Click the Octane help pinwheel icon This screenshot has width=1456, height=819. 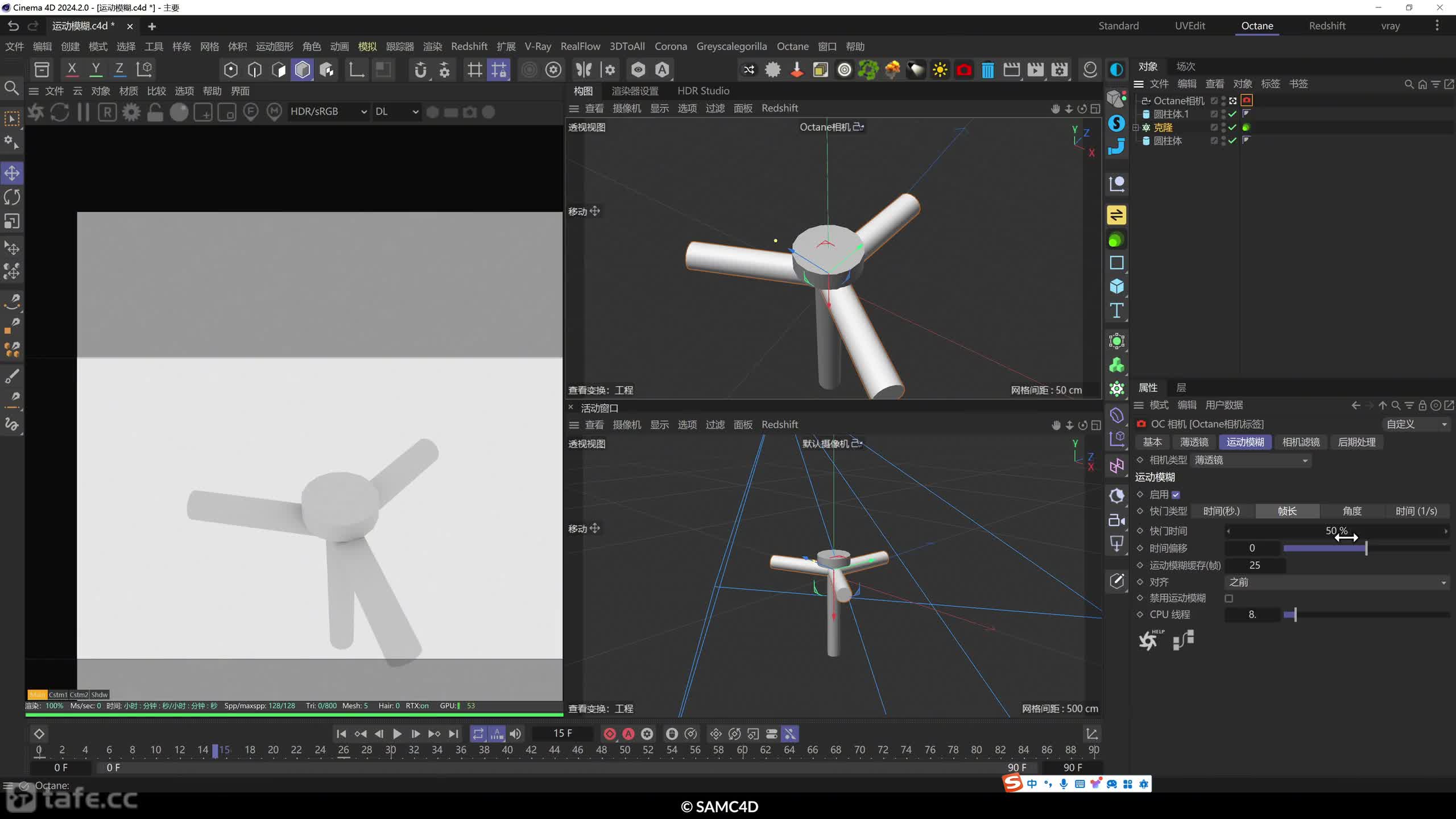coord(1150,640)
